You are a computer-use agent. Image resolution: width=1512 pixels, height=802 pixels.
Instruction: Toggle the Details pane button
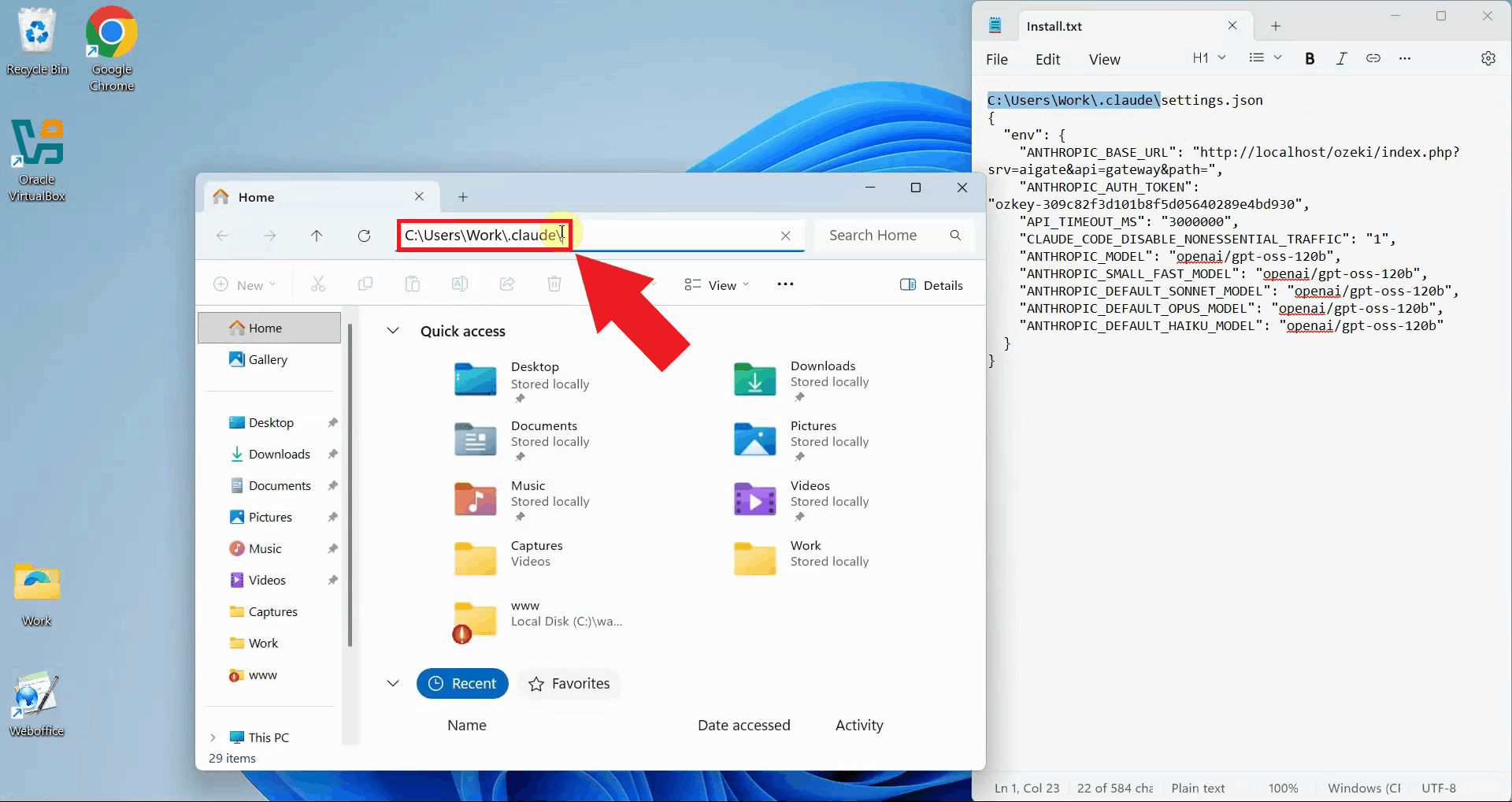pyautogui.click(x=932, y=285)
